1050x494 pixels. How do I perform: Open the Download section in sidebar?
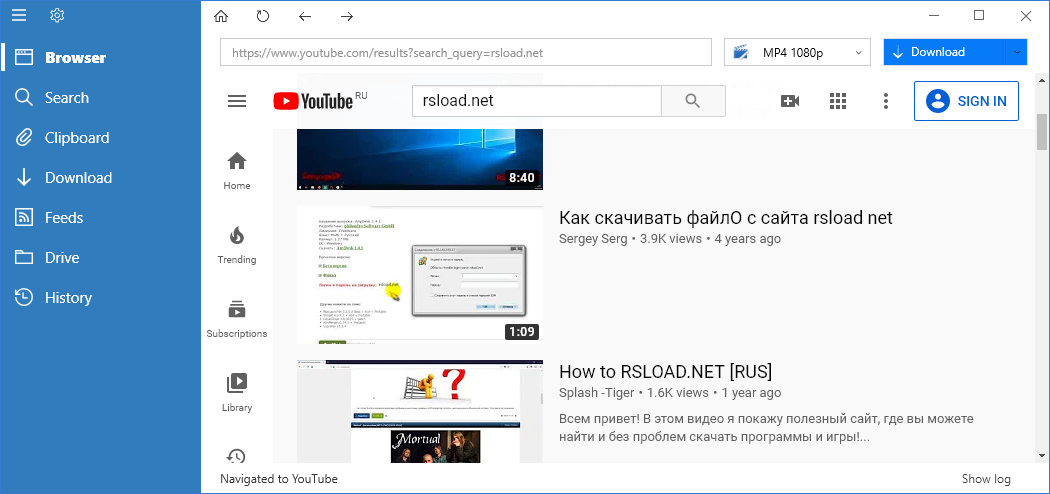point(101,178)
